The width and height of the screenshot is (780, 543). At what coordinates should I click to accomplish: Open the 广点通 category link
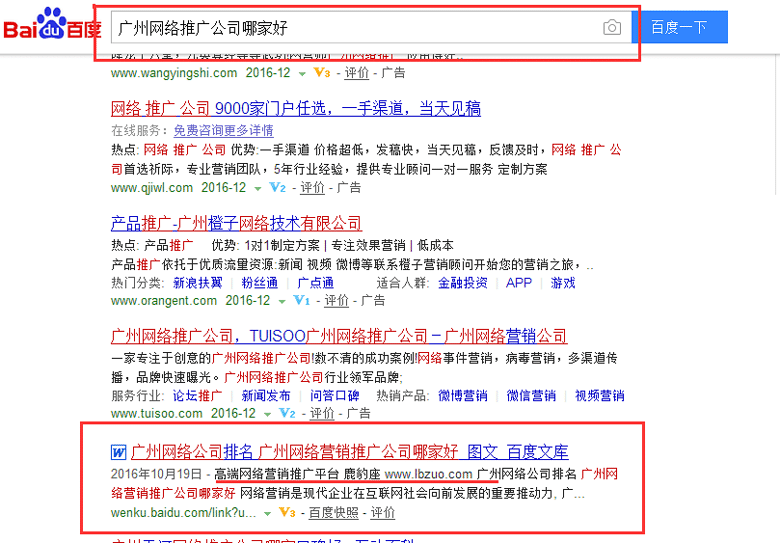pos(315,283)
